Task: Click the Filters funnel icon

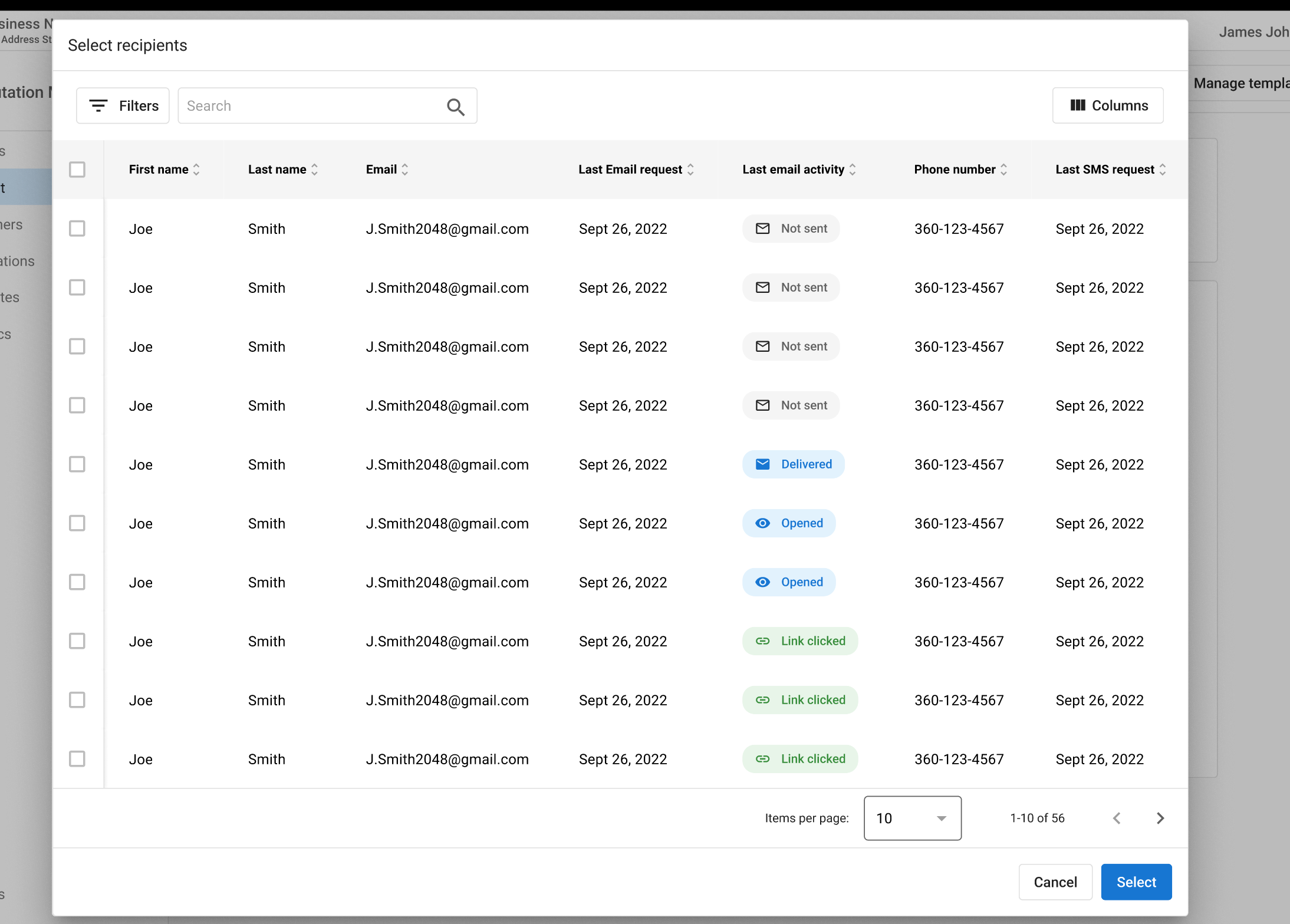Action: pyautogui.click(x=98, y=105)
